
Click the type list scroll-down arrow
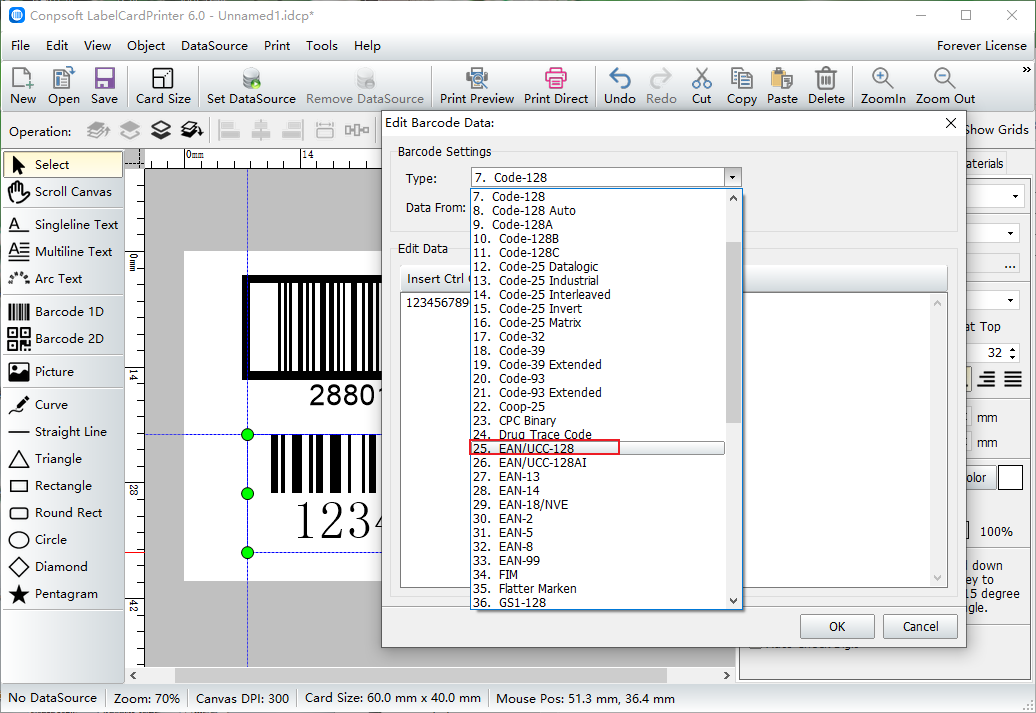pos(733,601)
